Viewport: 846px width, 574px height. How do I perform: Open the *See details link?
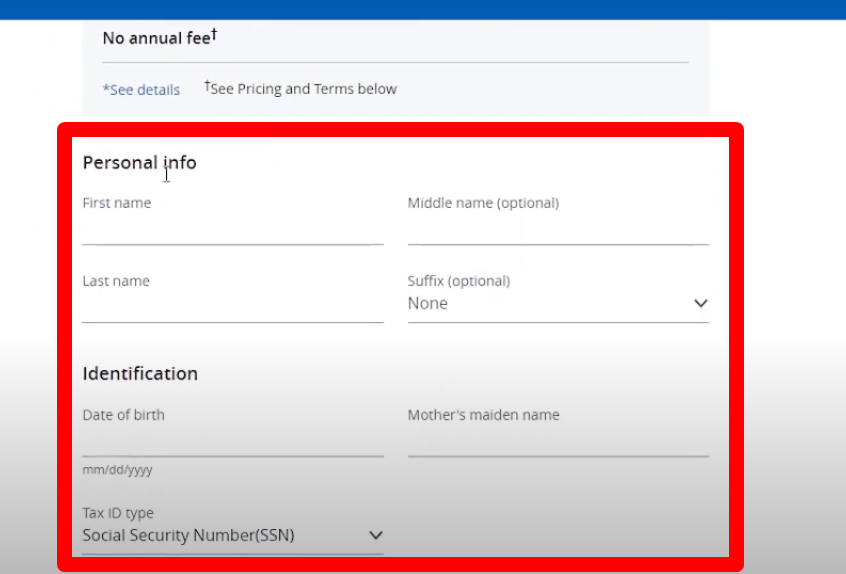(141, 90)
